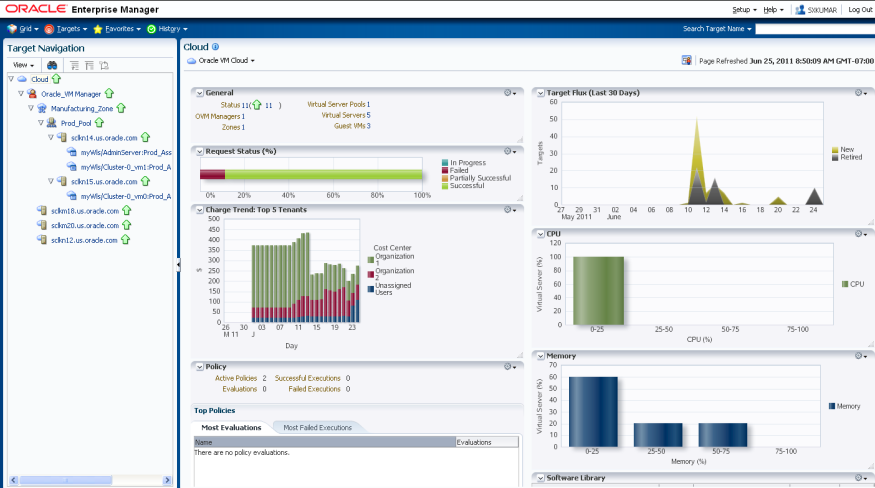
Task: Click the show as top tree icon
Action: (104, 65)
